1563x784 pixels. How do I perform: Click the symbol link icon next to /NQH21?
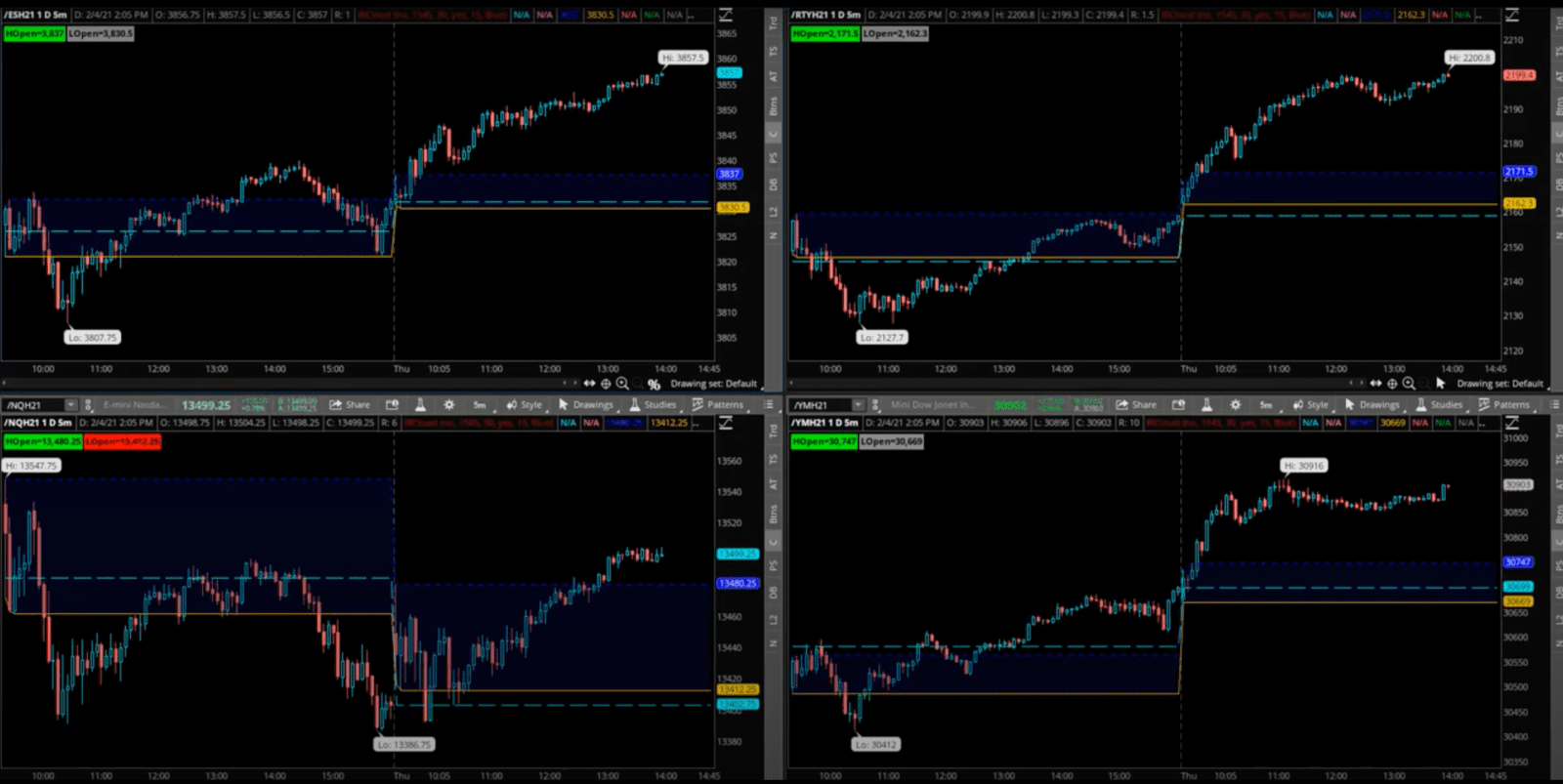tap(88, 404)
